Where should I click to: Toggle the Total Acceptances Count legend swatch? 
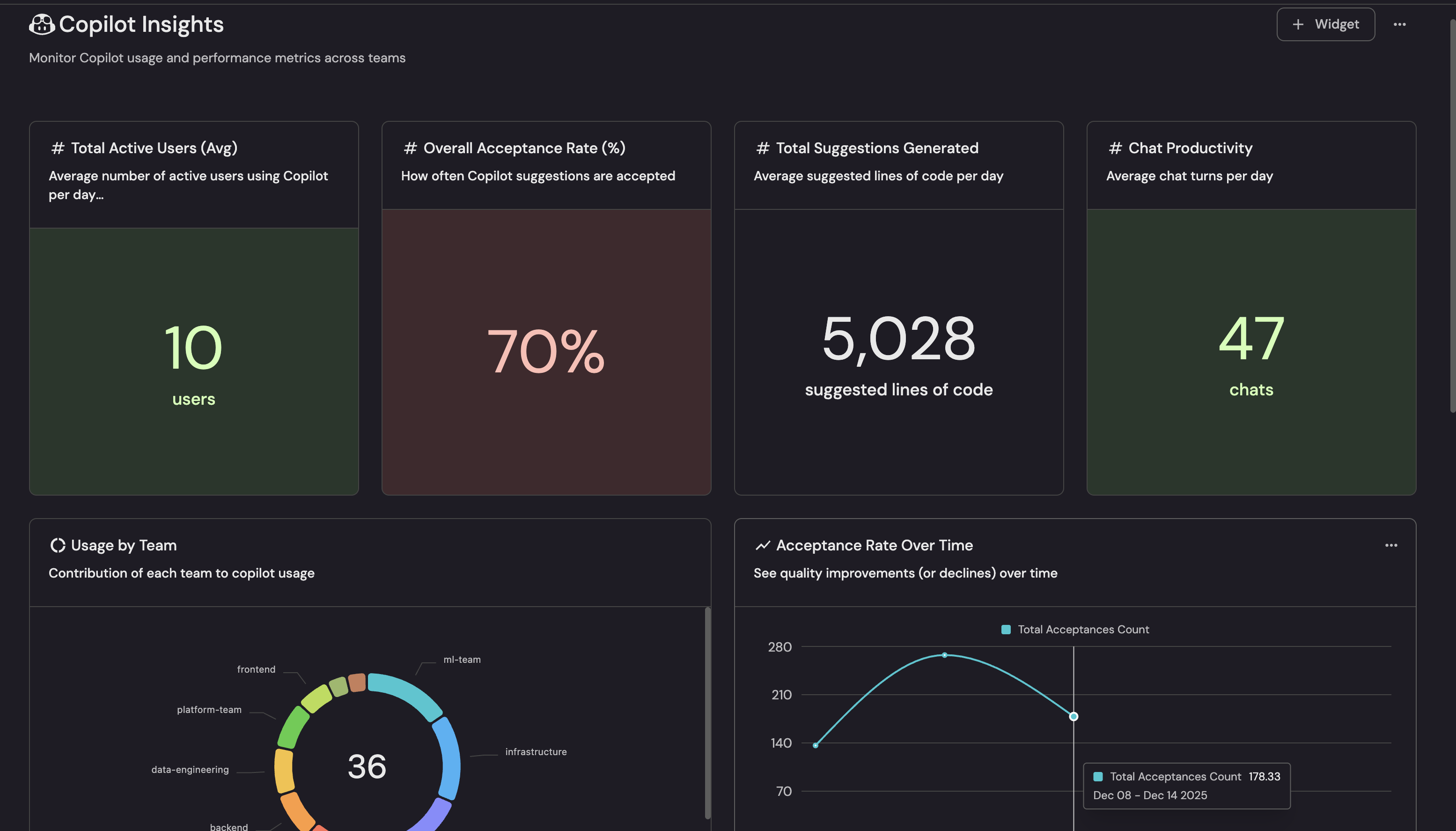(x=1006, y=630)
